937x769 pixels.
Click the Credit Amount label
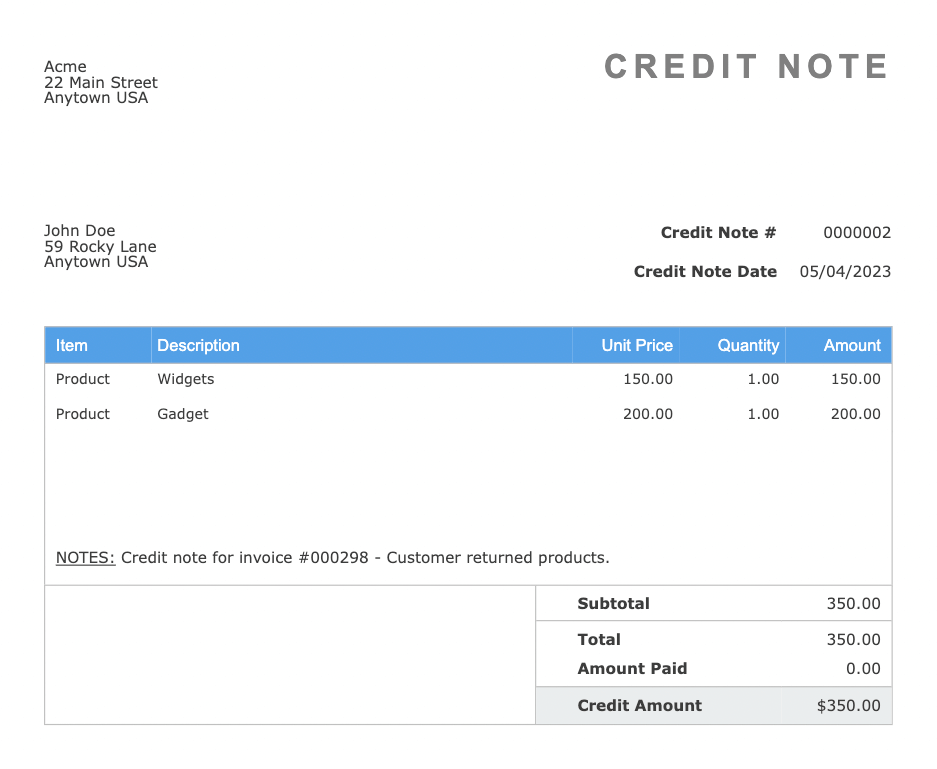tap(639, 706)
